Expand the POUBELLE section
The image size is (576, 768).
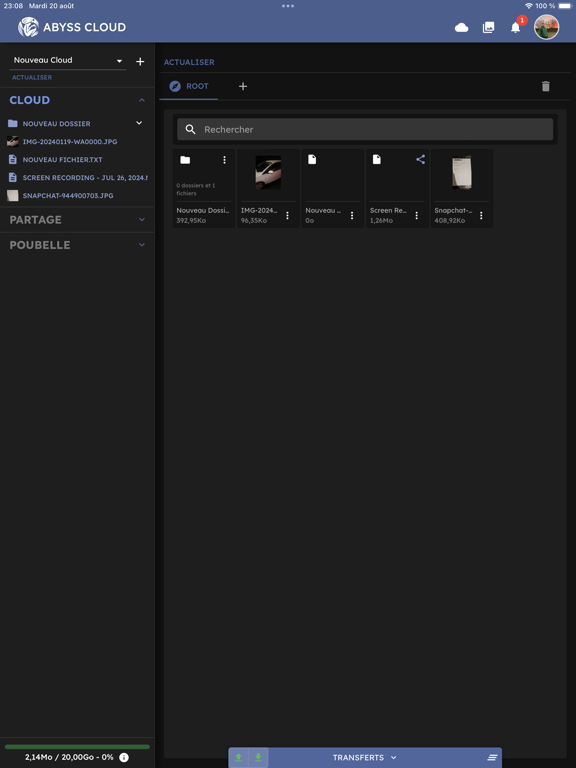click(142, 244)
